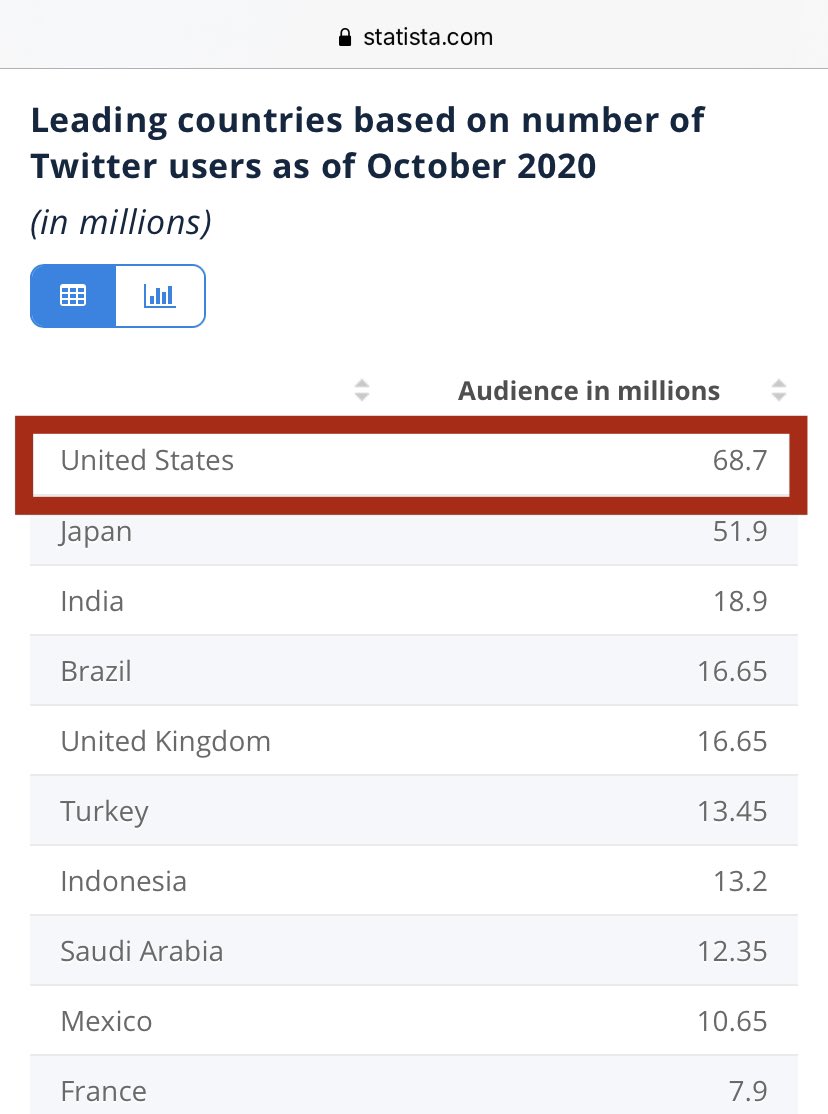The image size is (828, 1114).
Task: Sort by Audience in millions arrows
Action: pyautogui.click(x=779, y=391)
